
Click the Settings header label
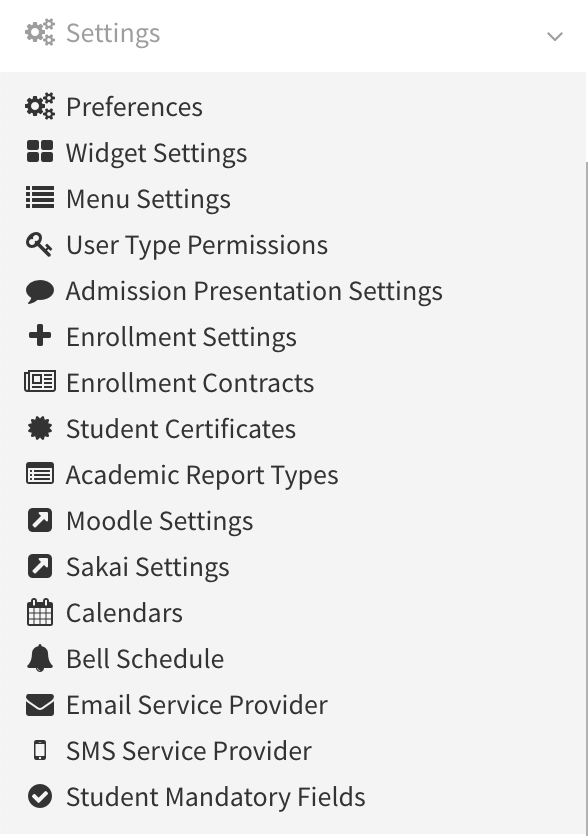(113, 33)
